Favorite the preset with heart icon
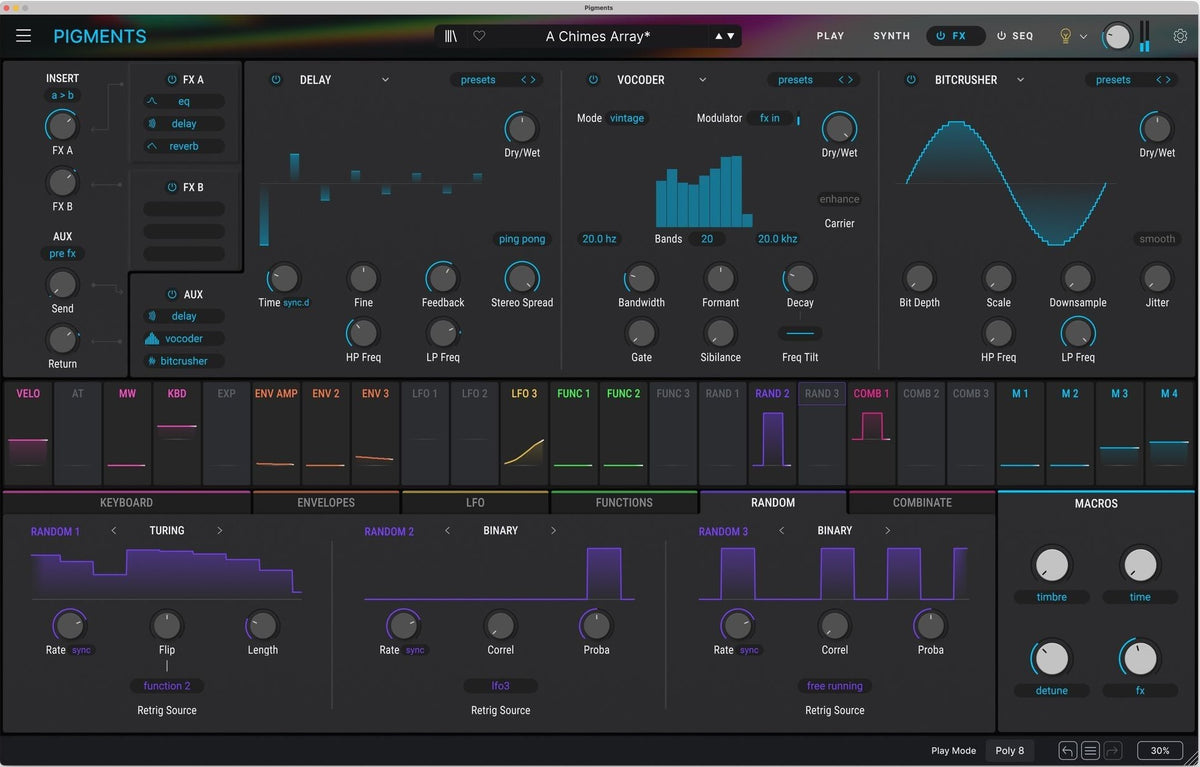 pos(479,36)
